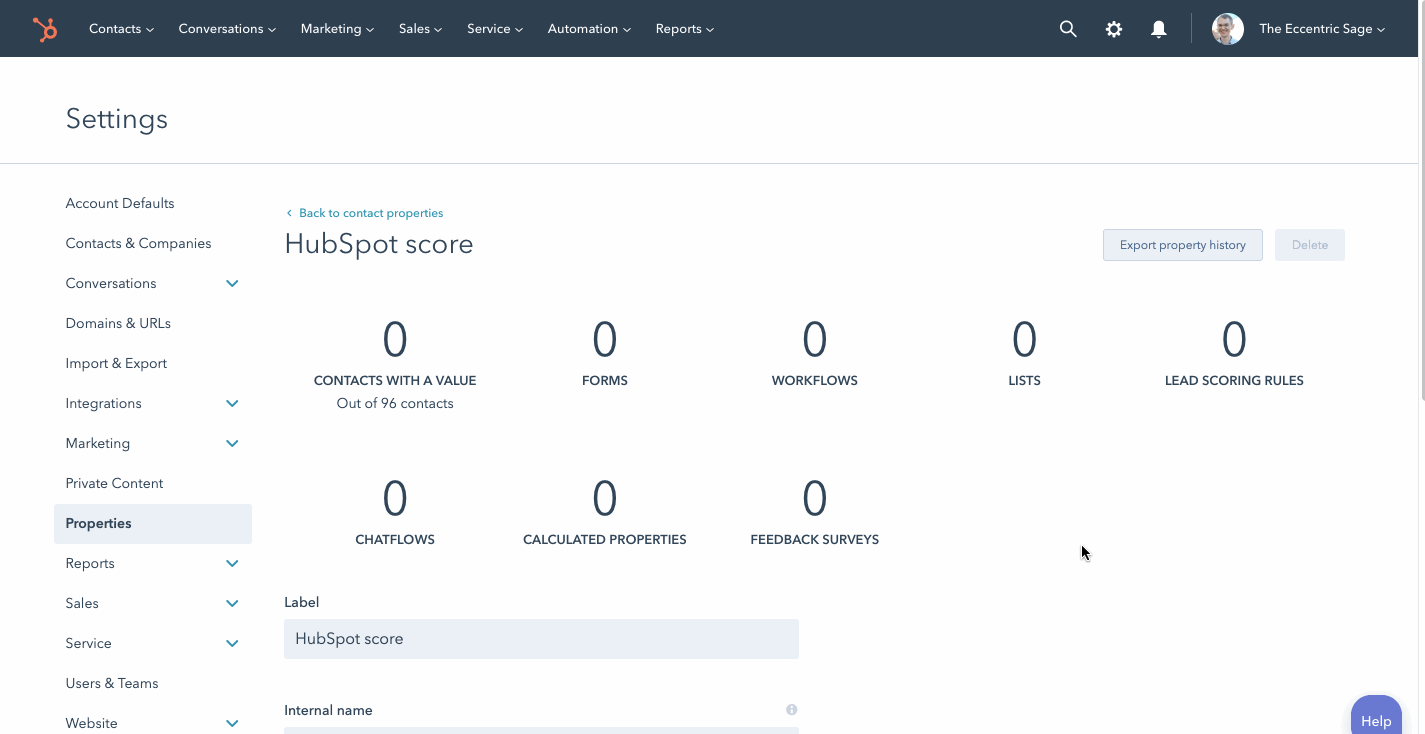Click the back chevron before contact properties
Screen dimensions: 1425x734
tap(289, 212)
